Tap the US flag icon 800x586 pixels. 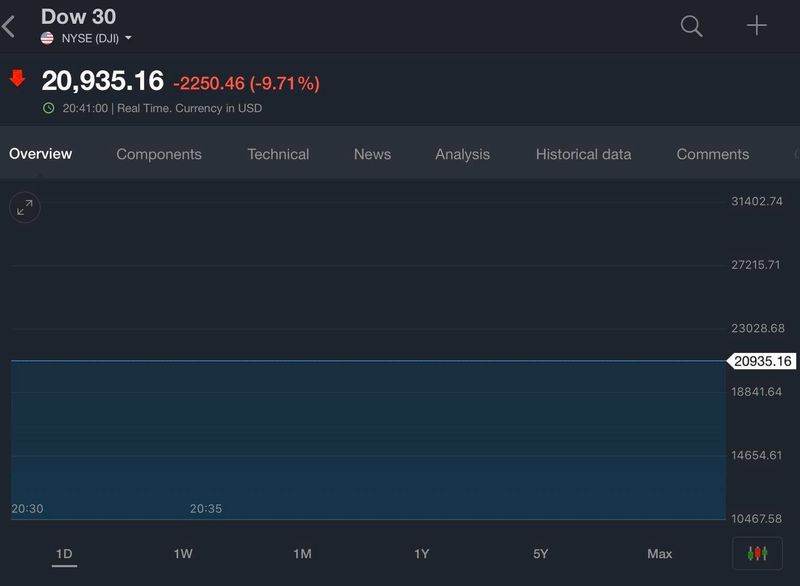tap(47, 38)
